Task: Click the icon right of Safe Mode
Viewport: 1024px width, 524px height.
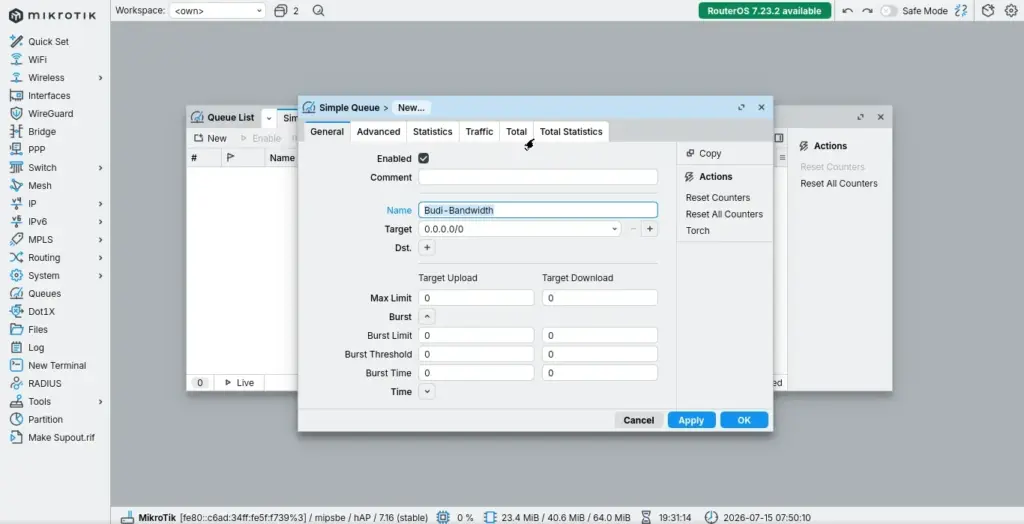Action: (961, 10)
